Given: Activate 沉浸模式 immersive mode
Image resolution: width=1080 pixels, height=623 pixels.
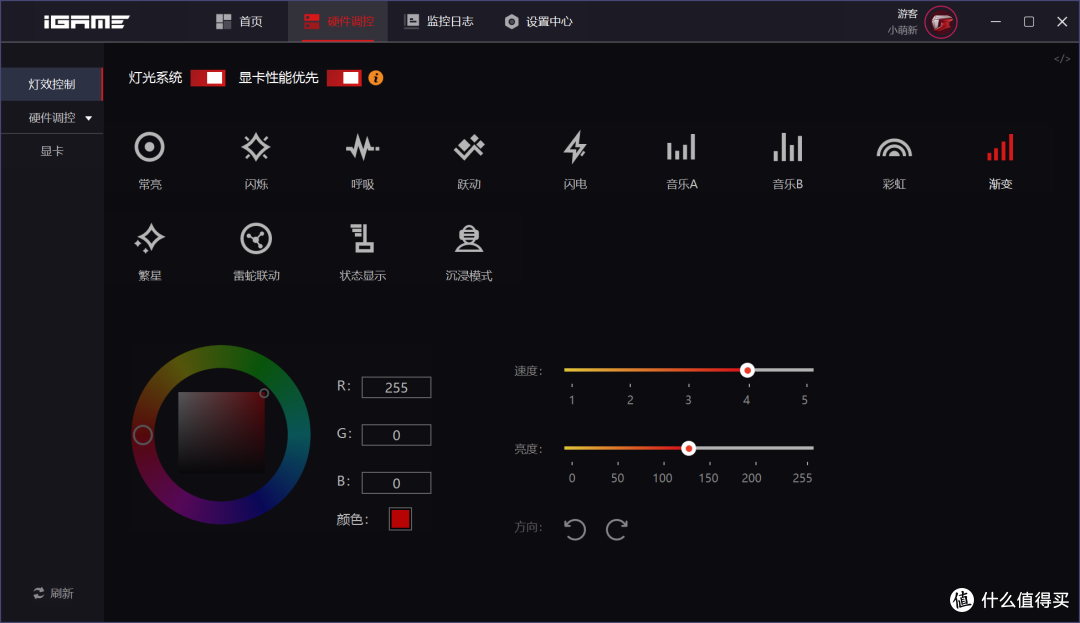Looking at the screenshot, I should click(468, 252).
